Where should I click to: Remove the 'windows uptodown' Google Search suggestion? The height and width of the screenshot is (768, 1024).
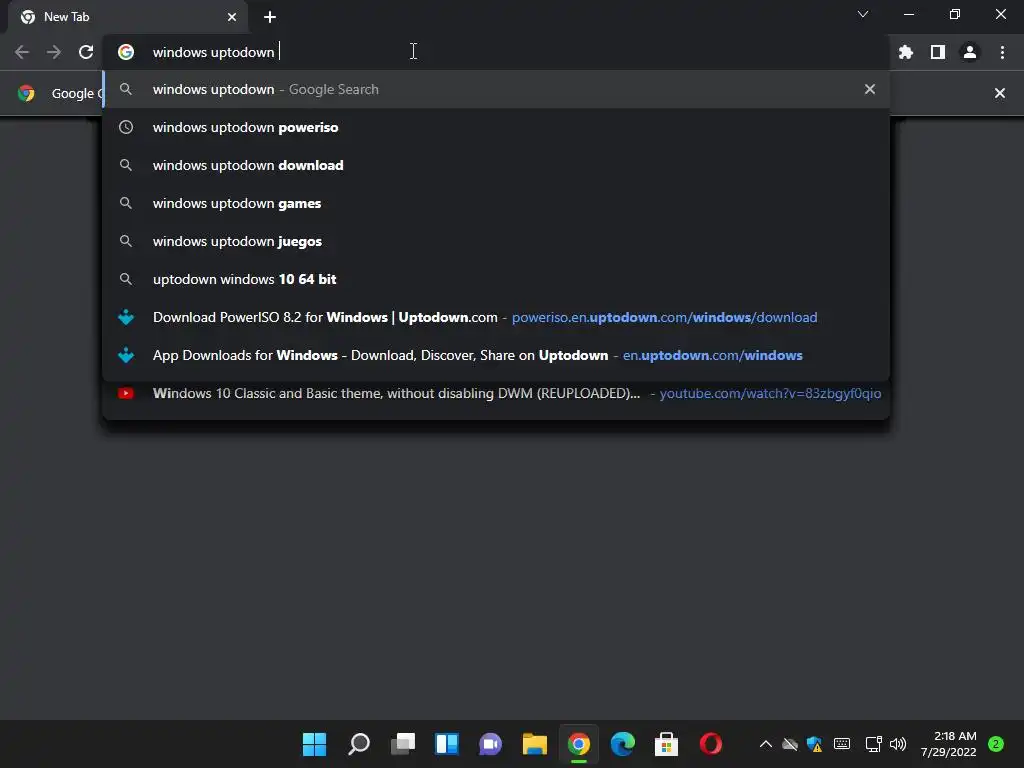[870, 89]
